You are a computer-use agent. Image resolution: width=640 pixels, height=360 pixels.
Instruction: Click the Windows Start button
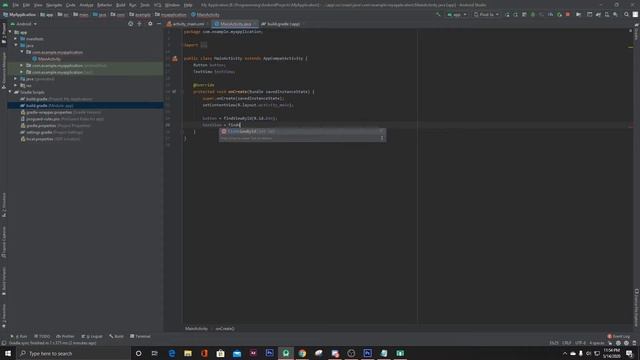8,353
